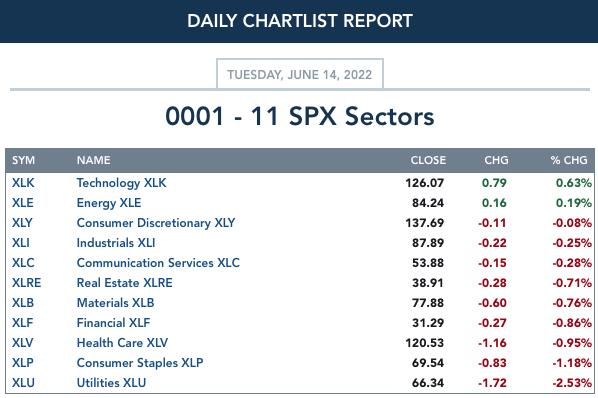
Task: Open the XLK symbol link
Action: [x=23, y=183]
